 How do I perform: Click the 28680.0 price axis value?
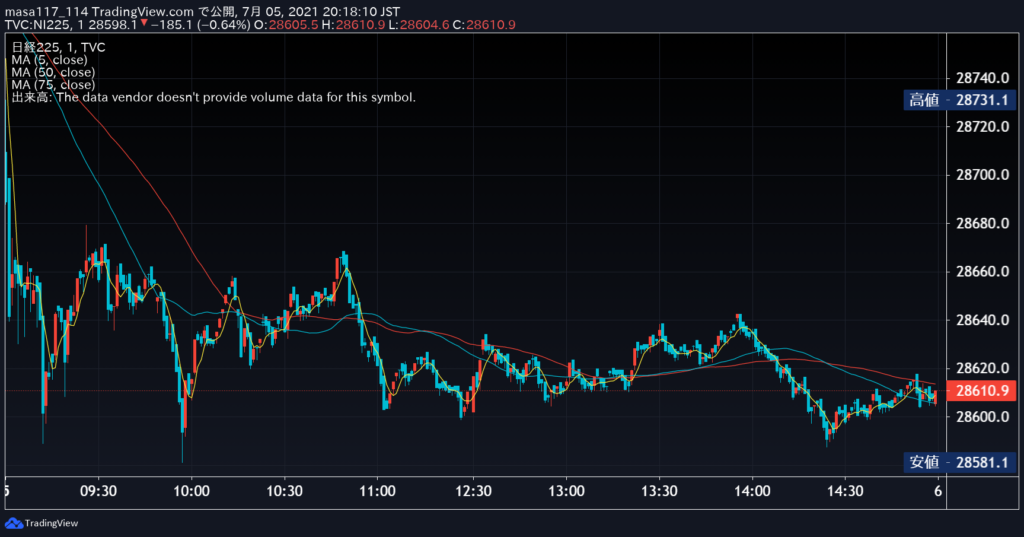[982, 223]
